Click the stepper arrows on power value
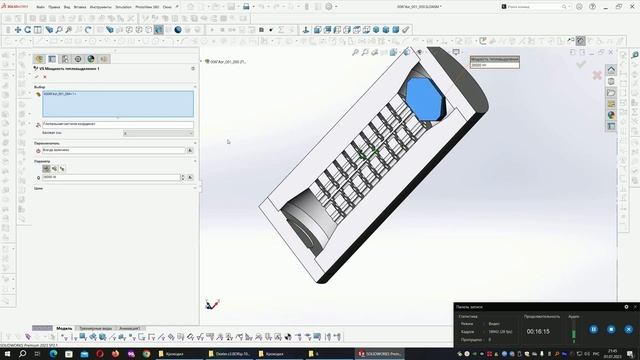The image size is (640, 360). point(183,178)
